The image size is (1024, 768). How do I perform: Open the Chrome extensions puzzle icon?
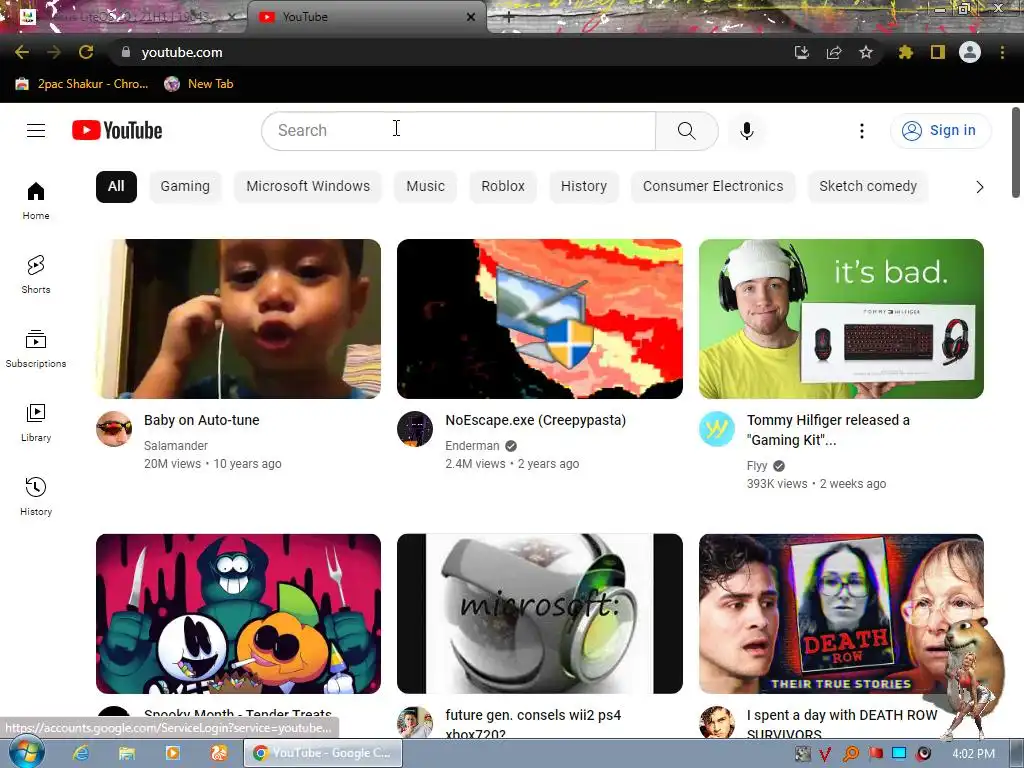tap(905, 52)
